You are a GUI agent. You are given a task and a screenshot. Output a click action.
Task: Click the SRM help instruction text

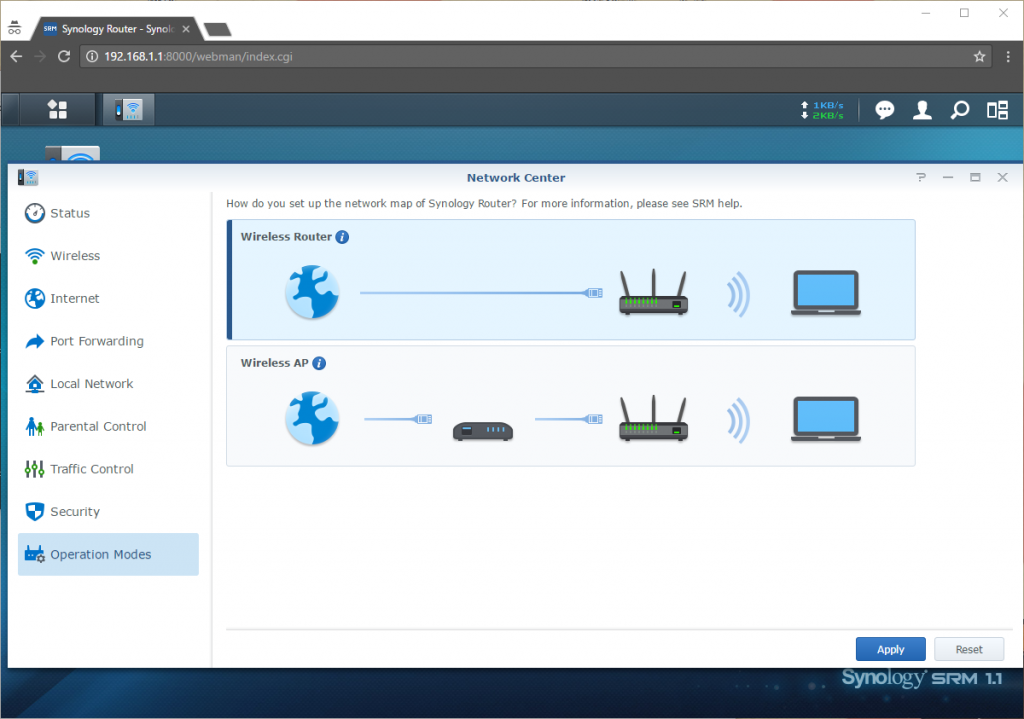(x=484, y=204)
